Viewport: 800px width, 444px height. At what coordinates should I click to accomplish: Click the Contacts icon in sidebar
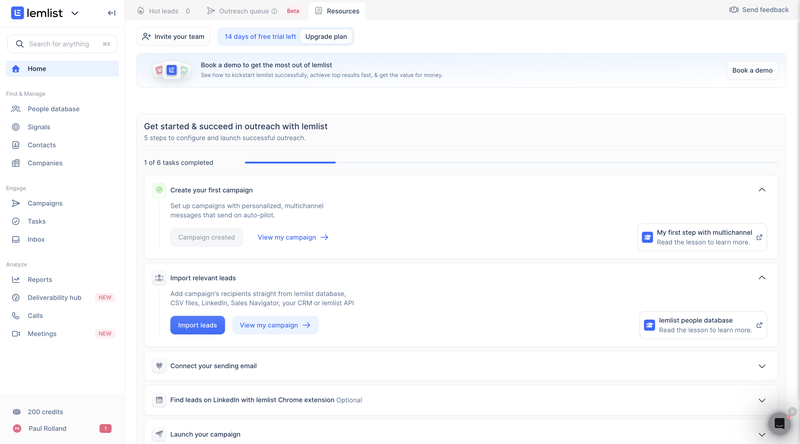(16, 145)
